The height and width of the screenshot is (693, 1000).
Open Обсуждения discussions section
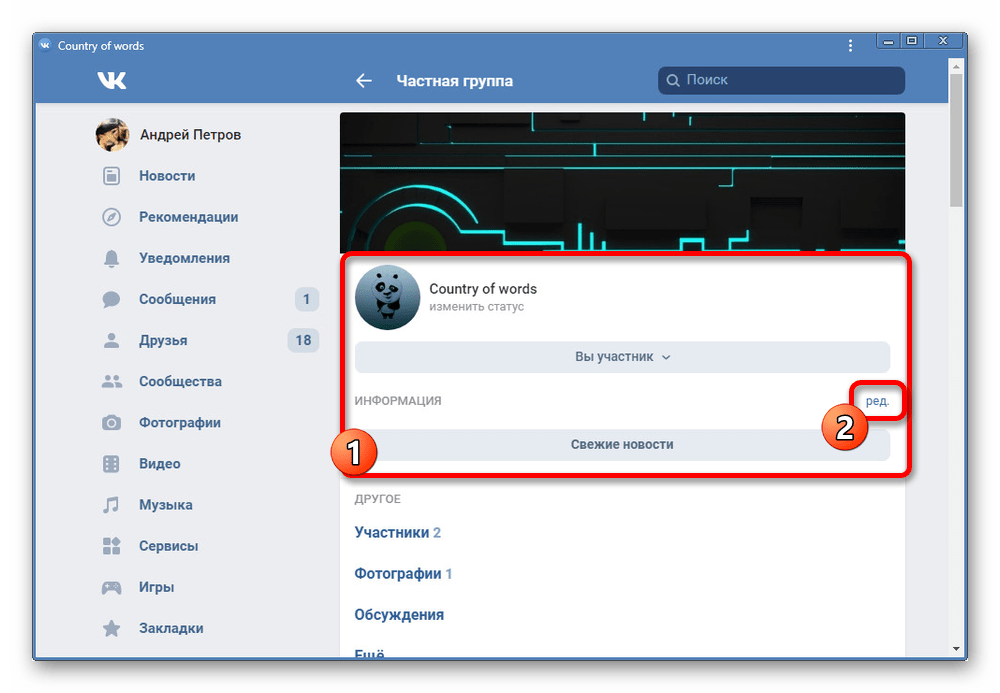point(399,614)
